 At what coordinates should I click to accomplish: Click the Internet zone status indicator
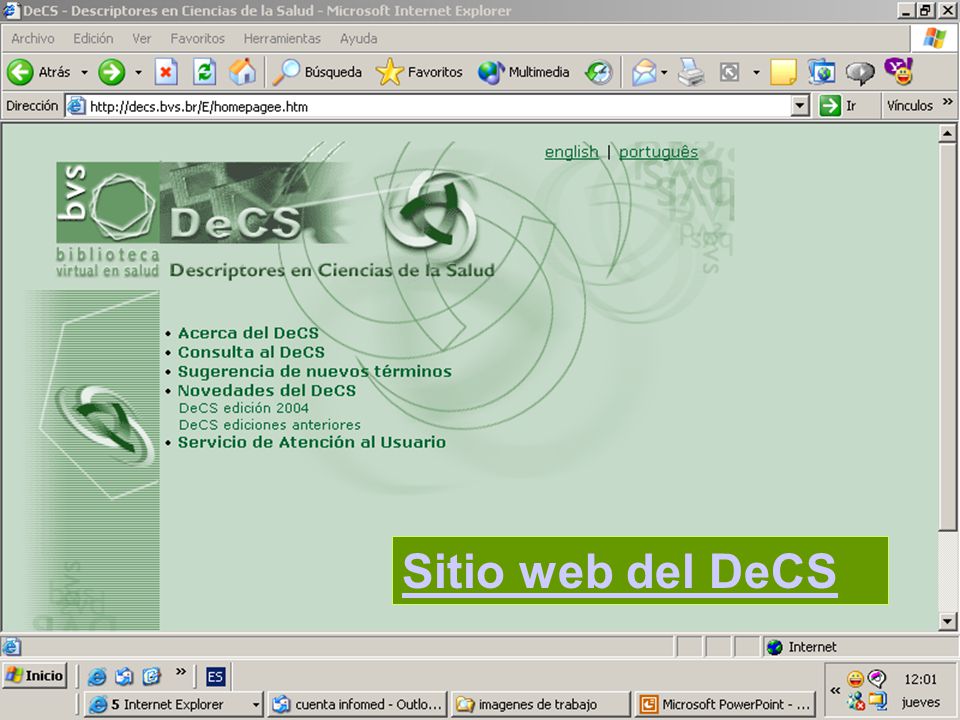click(x=802, y=647)
